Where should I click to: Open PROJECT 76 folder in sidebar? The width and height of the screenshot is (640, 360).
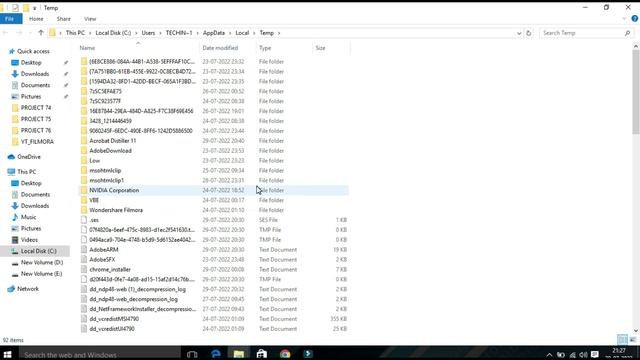(36, 130)
